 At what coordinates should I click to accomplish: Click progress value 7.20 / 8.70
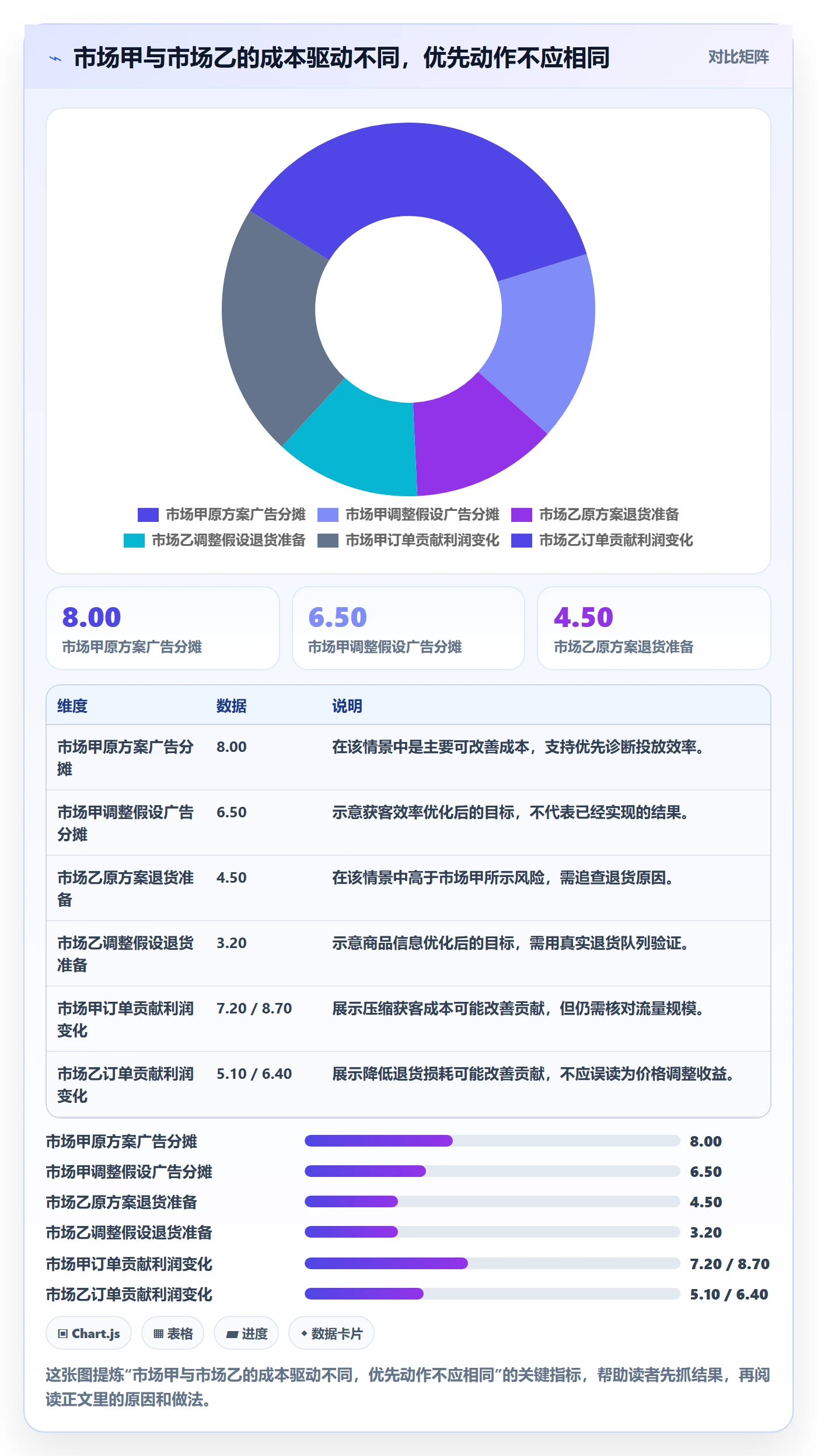729,1264
